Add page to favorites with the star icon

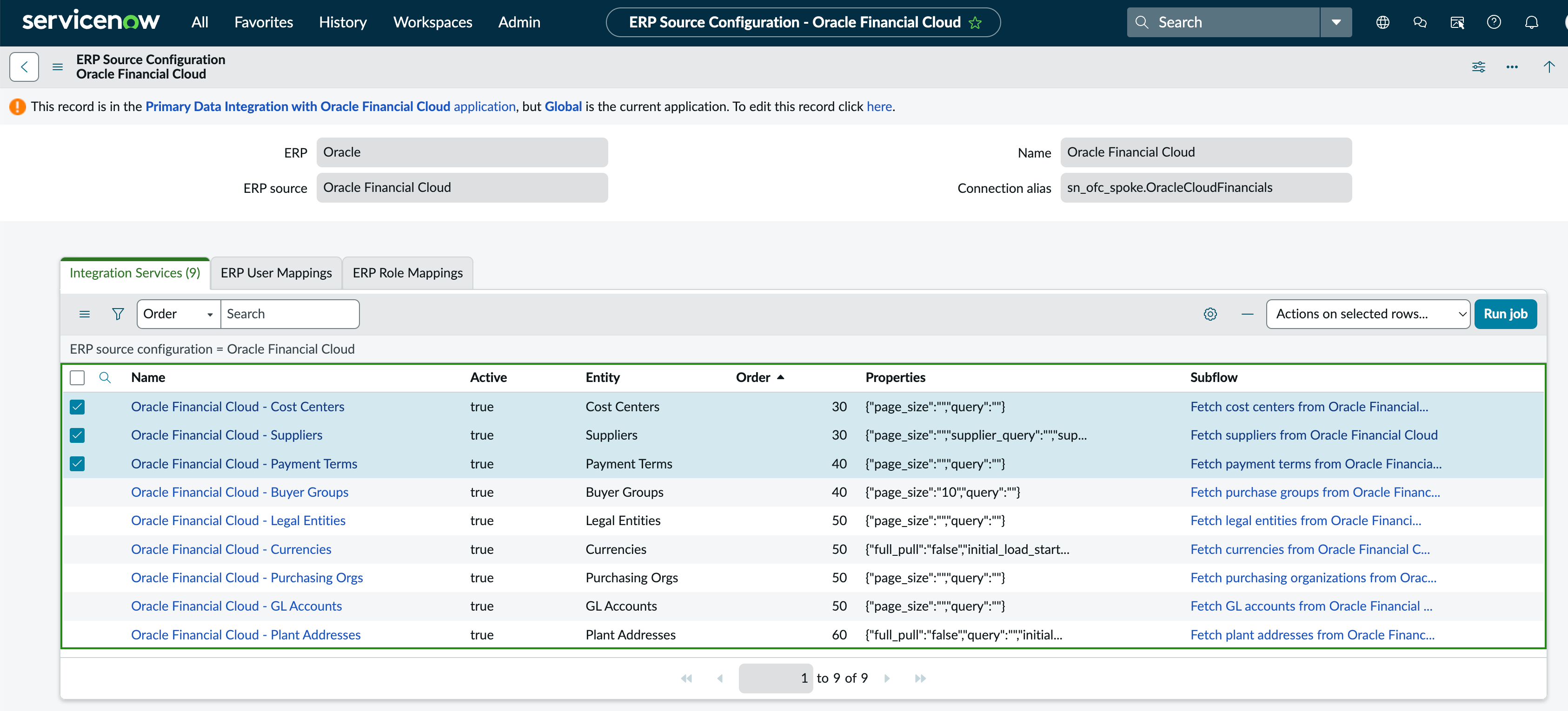(975, 22)
